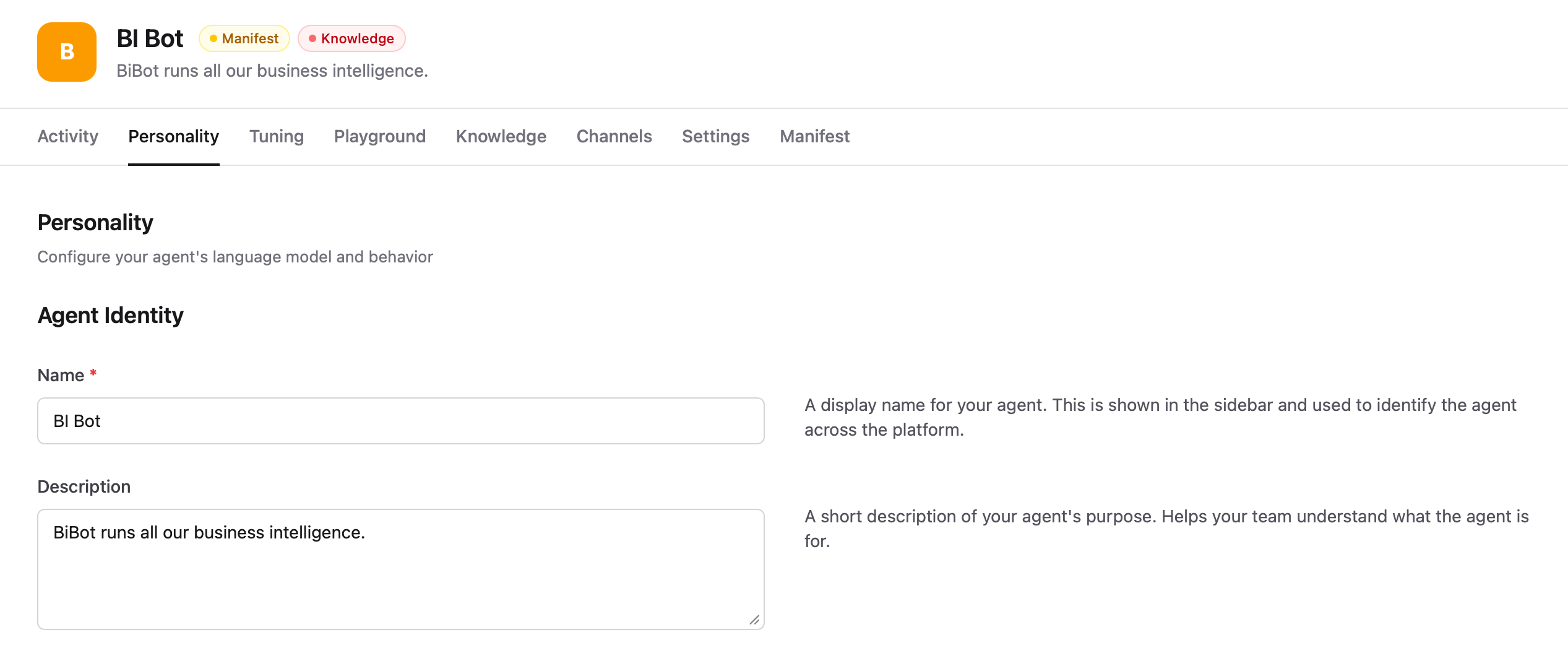Switch to the Activity tab
The height and width of the screenshot is (661, 1568).
pyautogui.click(x=67, y=136)
